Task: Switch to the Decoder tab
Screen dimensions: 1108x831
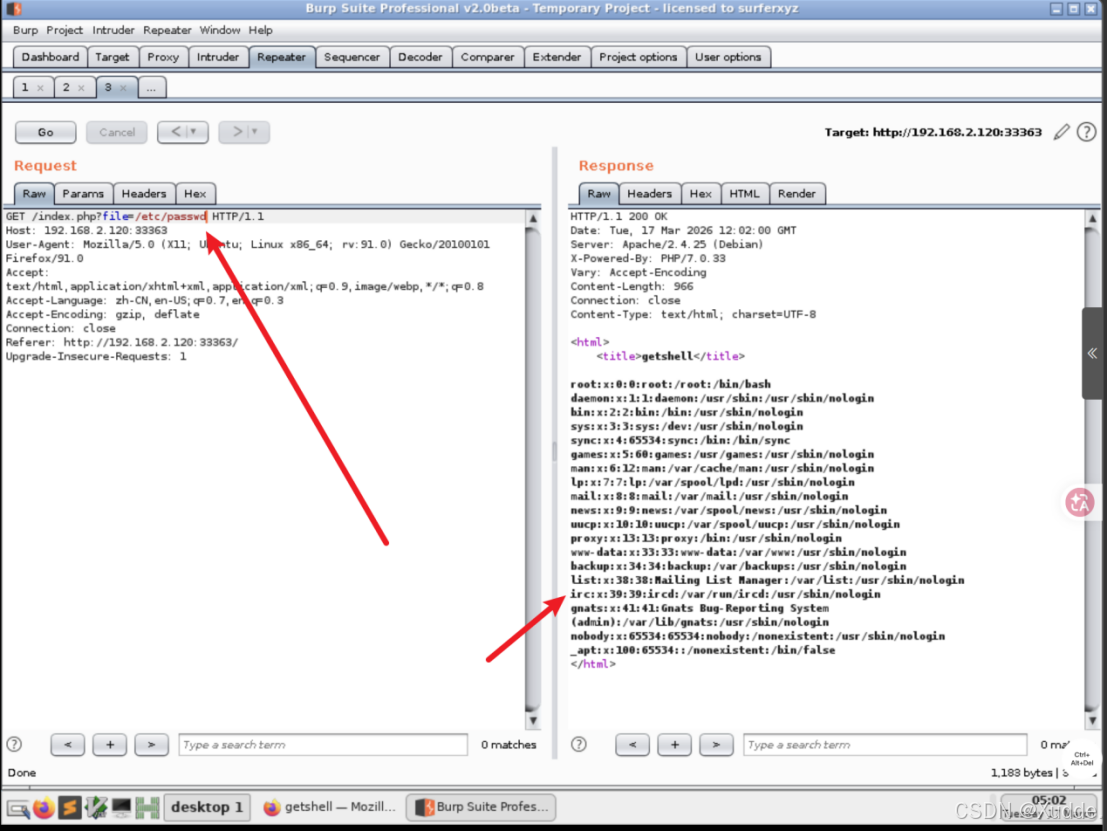Action: click(420, 57)
